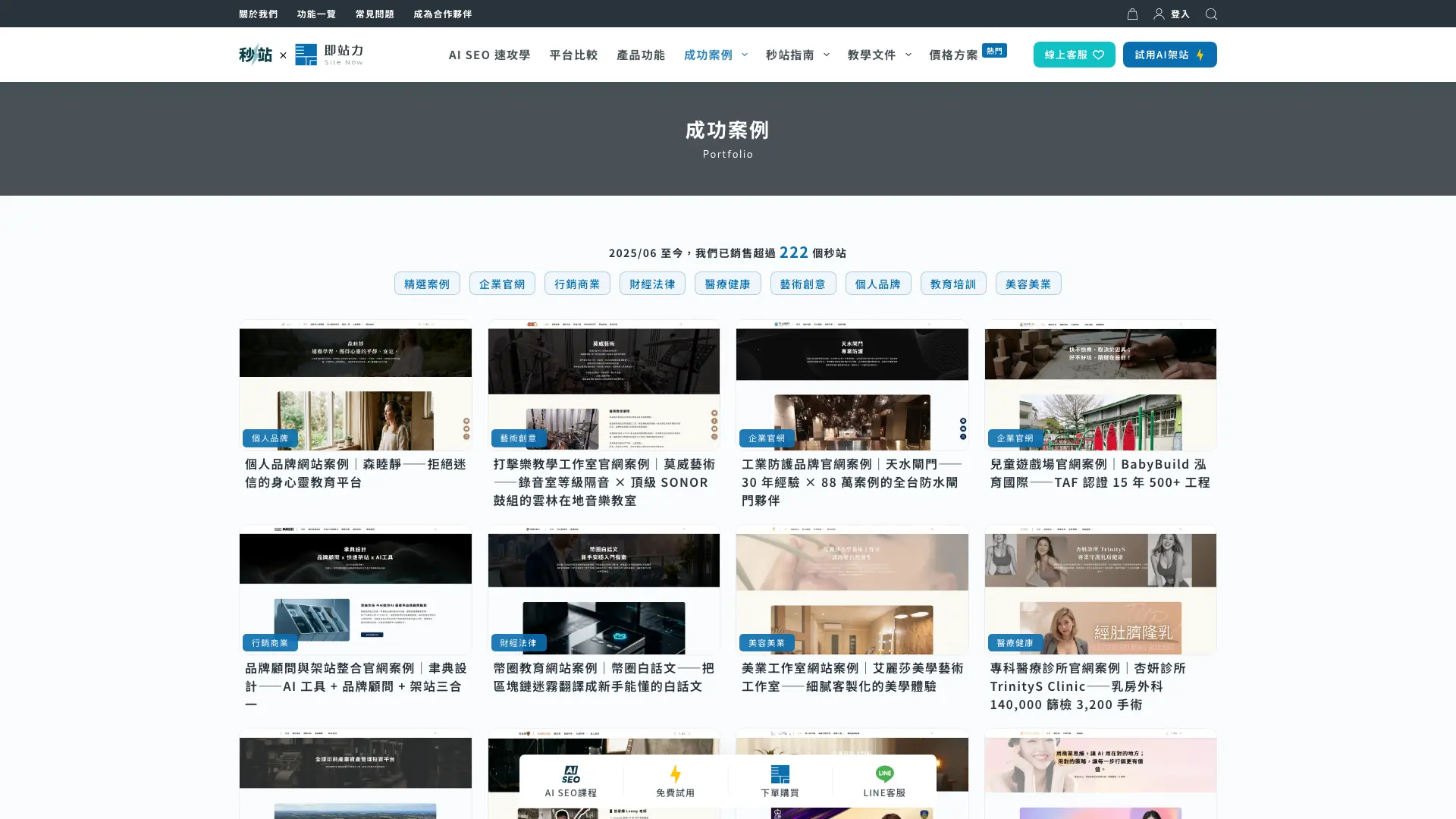Click 藝術創意 tag on 莫威藝術 card
The height and width of the screenshot is (819, 1456).
click(x=519, y=438)
